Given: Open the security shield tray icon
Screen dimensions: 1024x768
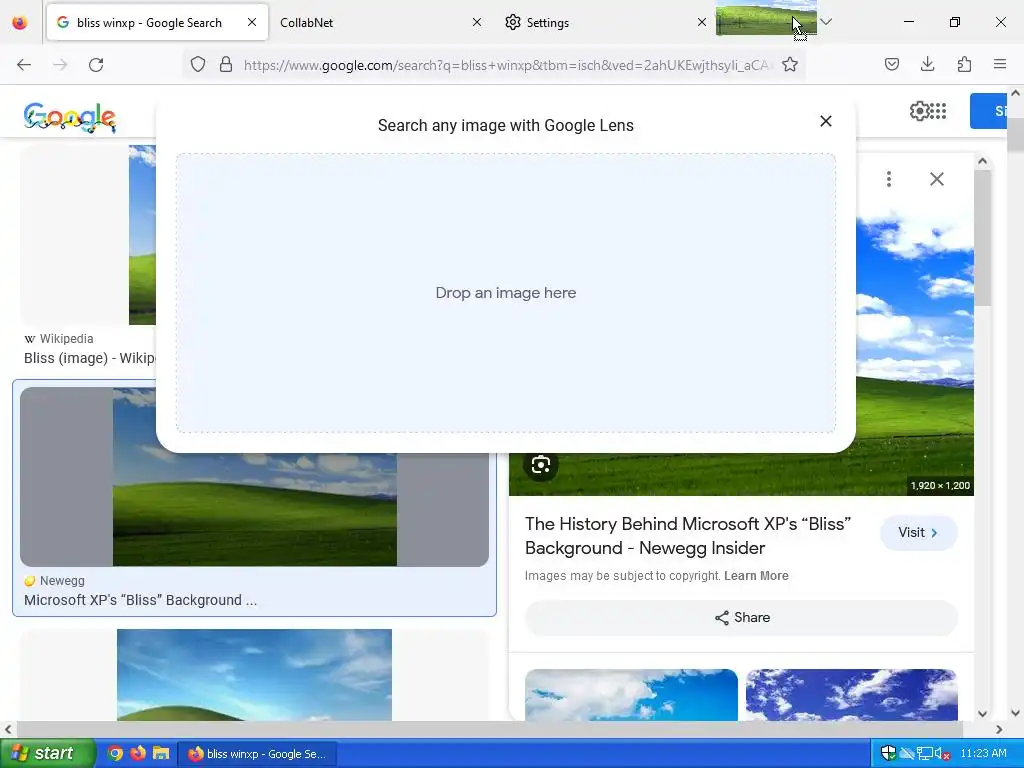Looking at the screenshot, I should coord(888,753).
